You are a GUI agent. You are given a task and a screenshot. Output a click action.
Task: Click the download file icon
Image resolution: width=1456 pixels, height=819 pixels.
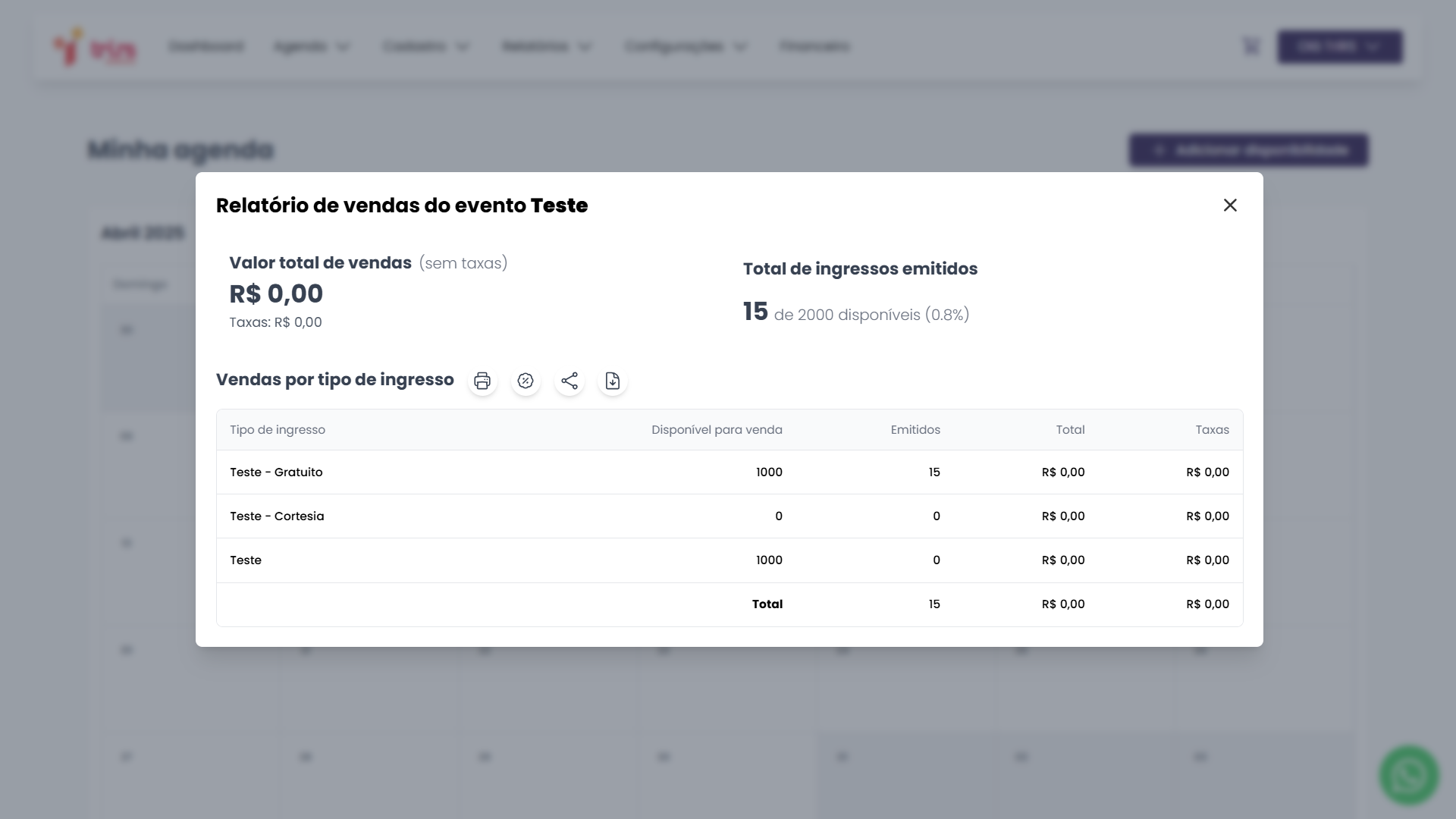click(613, 381)
